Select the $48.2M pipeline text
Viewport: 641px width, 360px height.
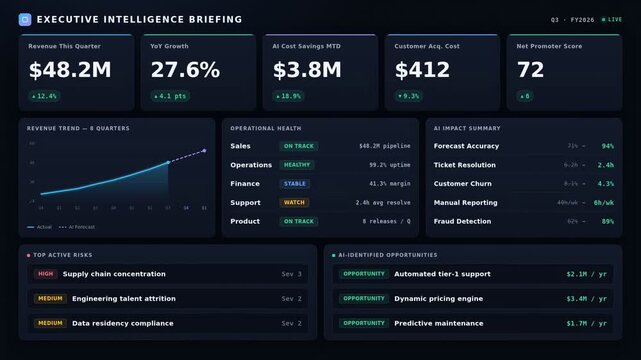[x=385, y=146]
